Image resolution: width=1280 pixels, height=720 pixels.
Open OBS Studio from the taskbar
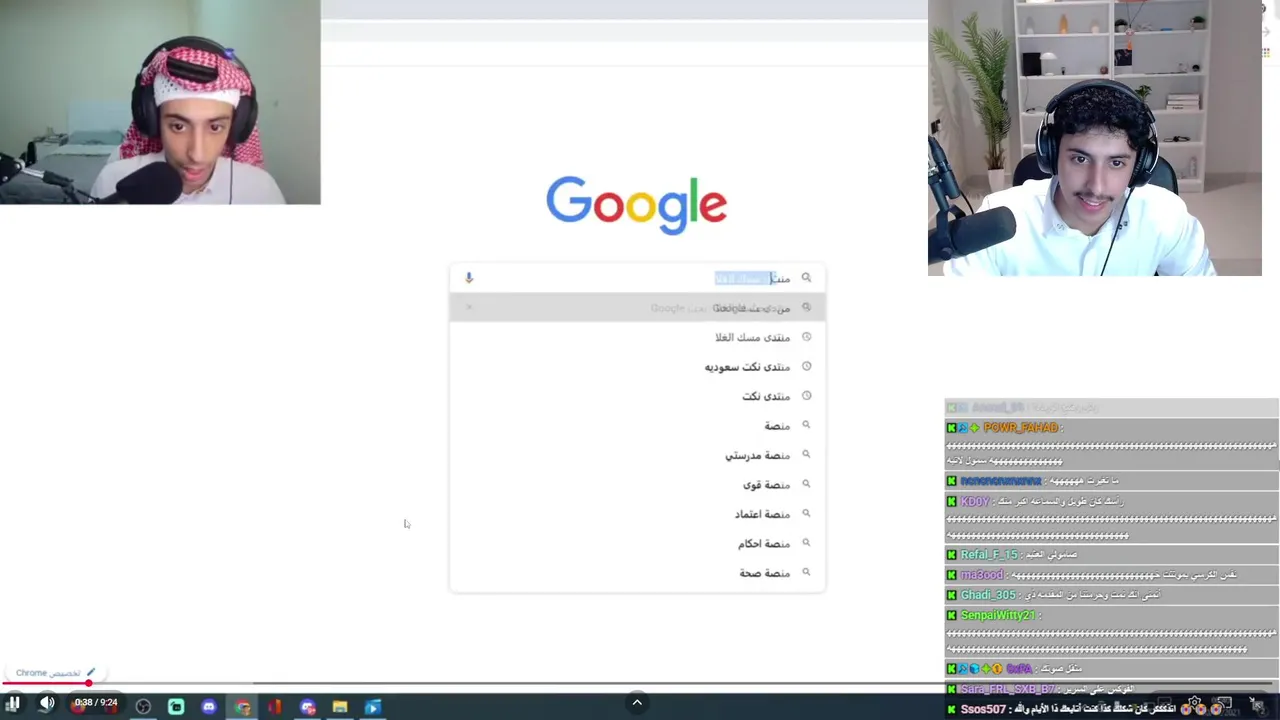(x=143, y=707)
